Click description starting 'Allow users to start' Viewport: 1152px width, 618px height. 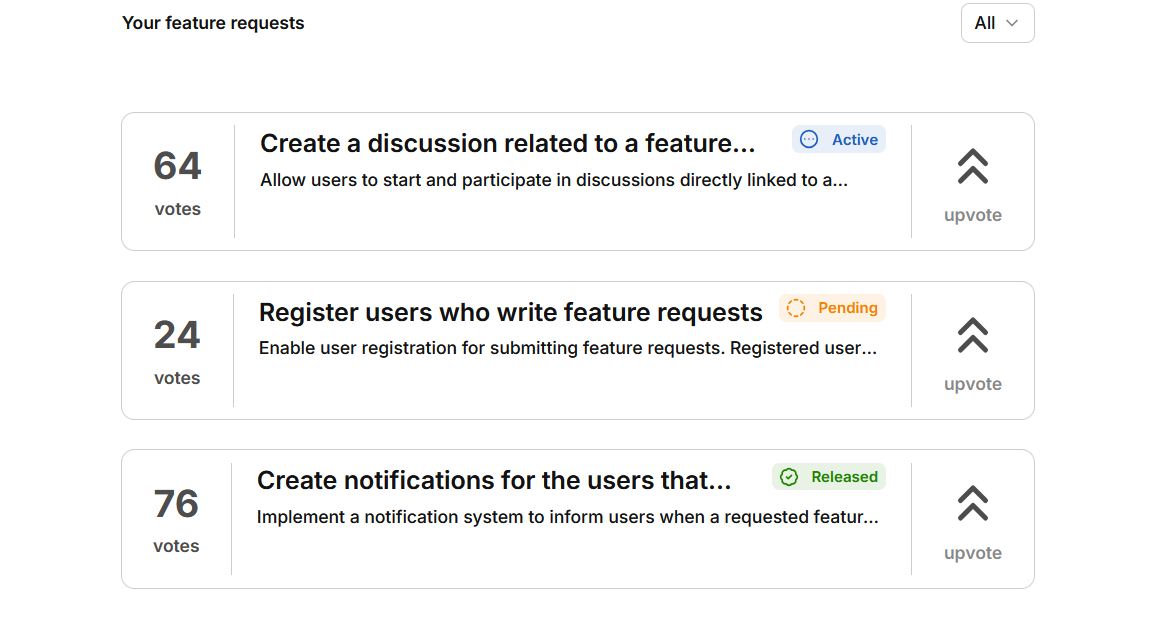coord(554,181)
